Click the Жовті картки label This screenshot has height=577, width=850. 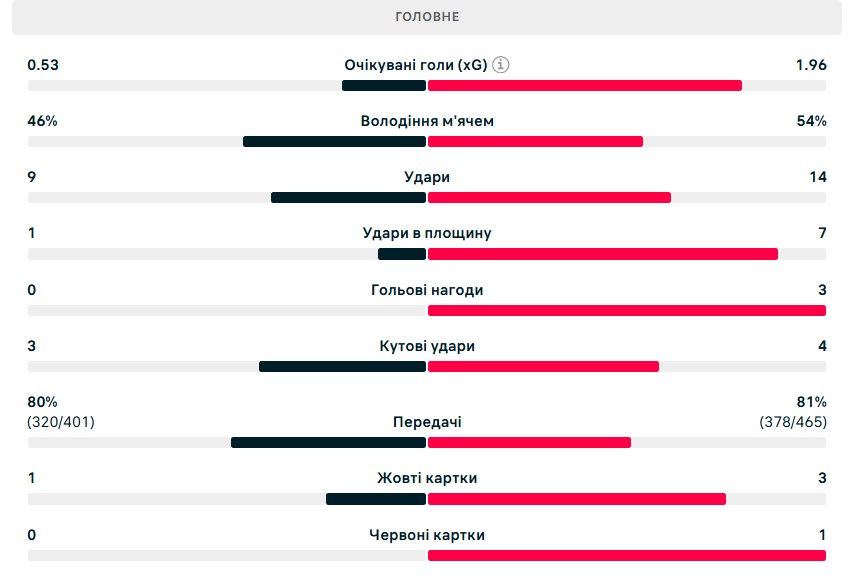coord(427,478)
